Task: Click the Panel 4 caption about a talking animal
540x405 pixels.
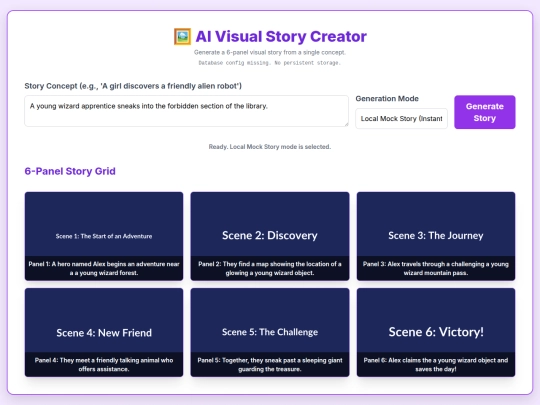Action: coord(104,364)
